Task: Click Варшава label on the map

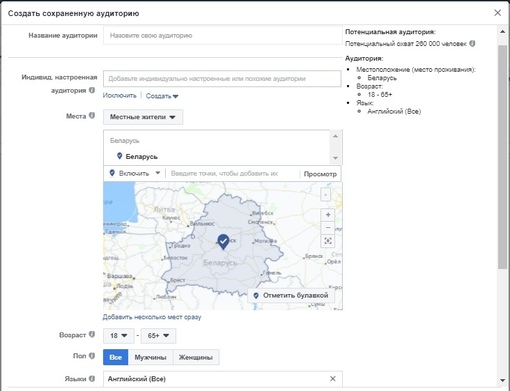Action: click(x=120, y=276)
